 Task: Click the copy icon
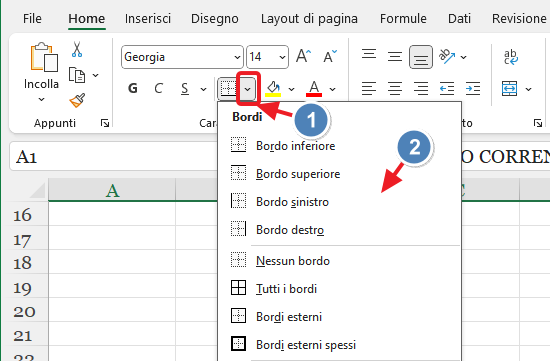pos(77,75)
